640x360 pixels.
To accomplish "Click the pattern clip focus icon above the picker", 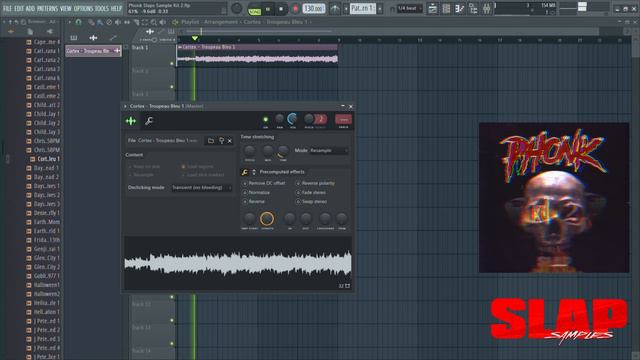I will point(74,38).
